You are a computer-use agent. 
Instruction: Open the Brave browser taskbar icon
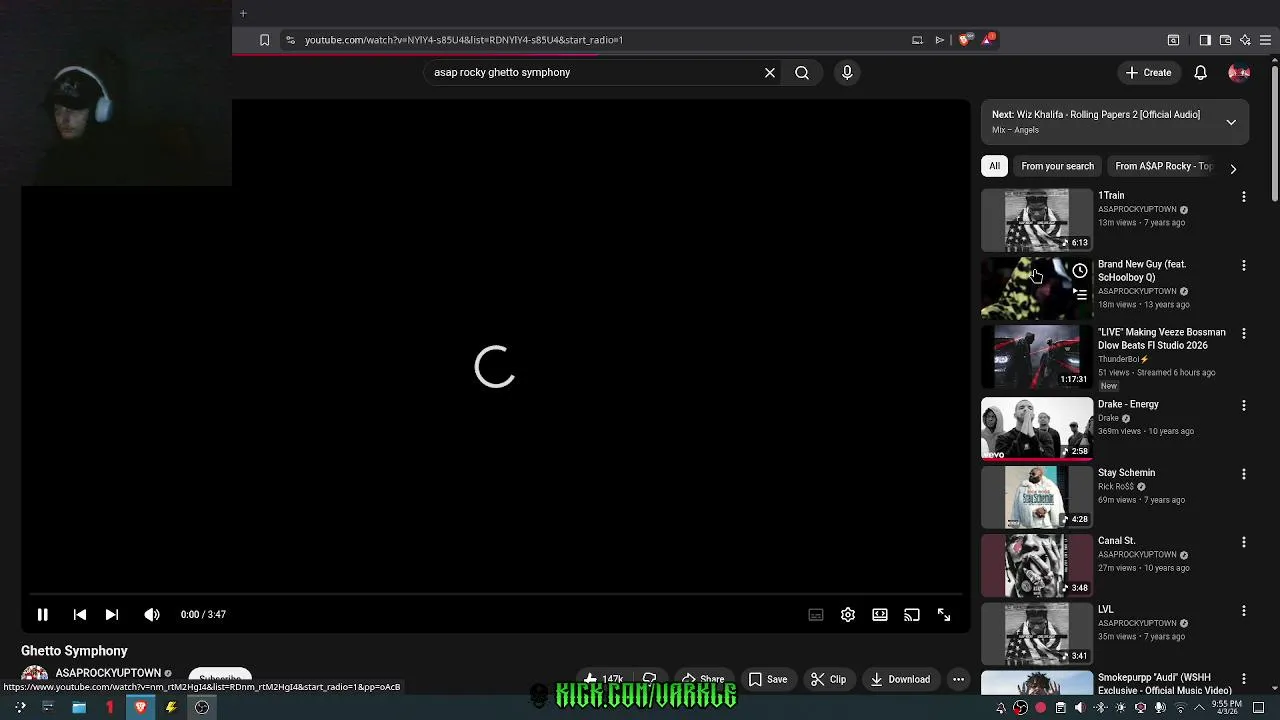[141, 707]
